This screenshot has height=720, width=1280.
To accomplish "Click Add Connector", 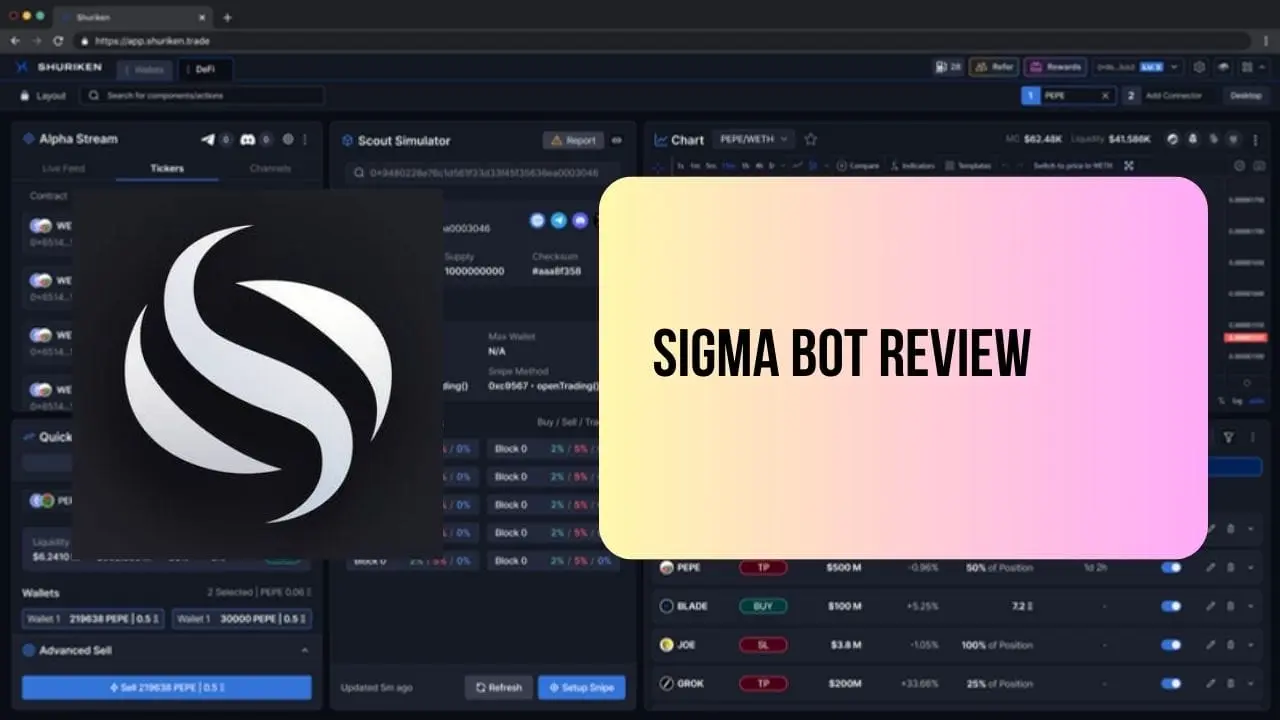I will point(1172,96).
